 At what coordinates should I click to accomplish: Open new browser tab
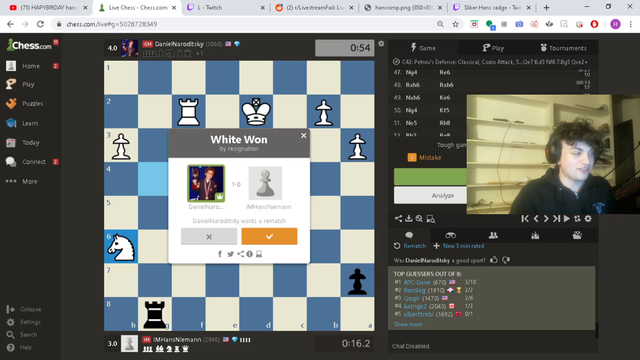click(x=546, y=7)
